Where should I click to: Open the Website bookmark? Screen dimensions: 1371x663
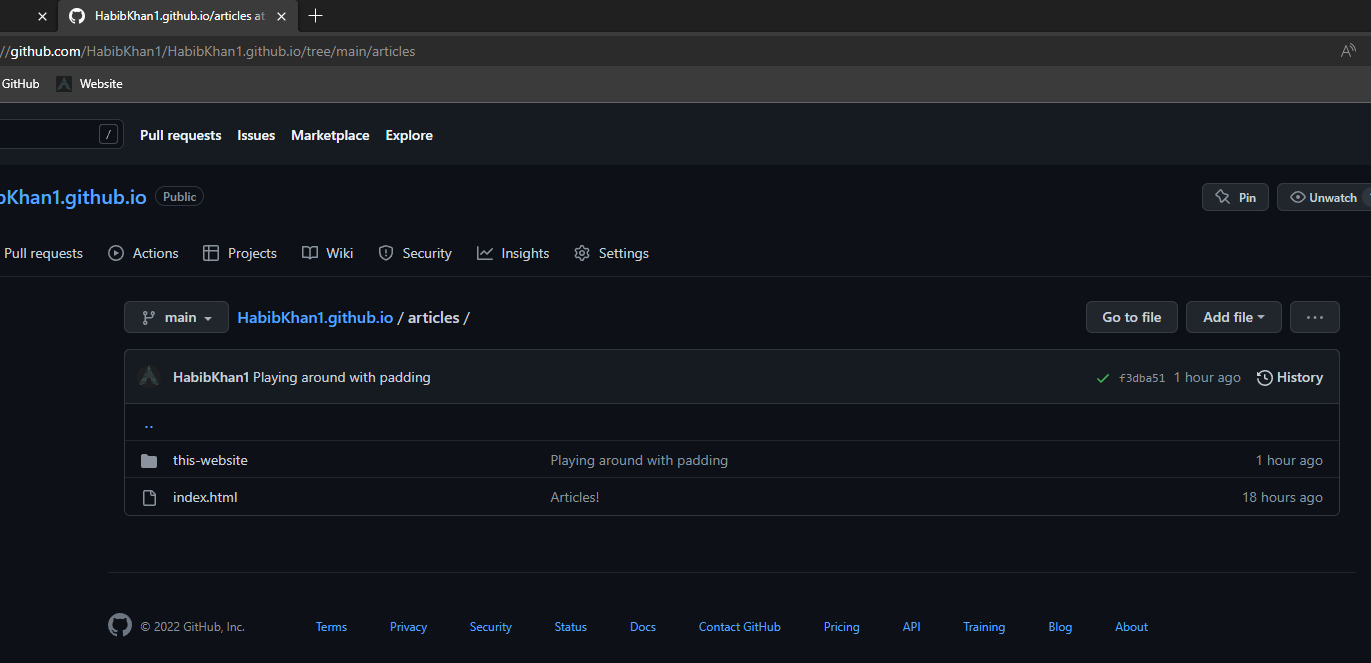(90, 84)
